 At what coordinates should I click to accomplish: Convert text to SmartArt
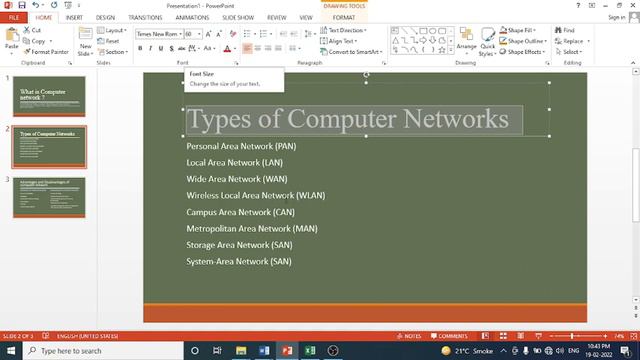[351, 52]
